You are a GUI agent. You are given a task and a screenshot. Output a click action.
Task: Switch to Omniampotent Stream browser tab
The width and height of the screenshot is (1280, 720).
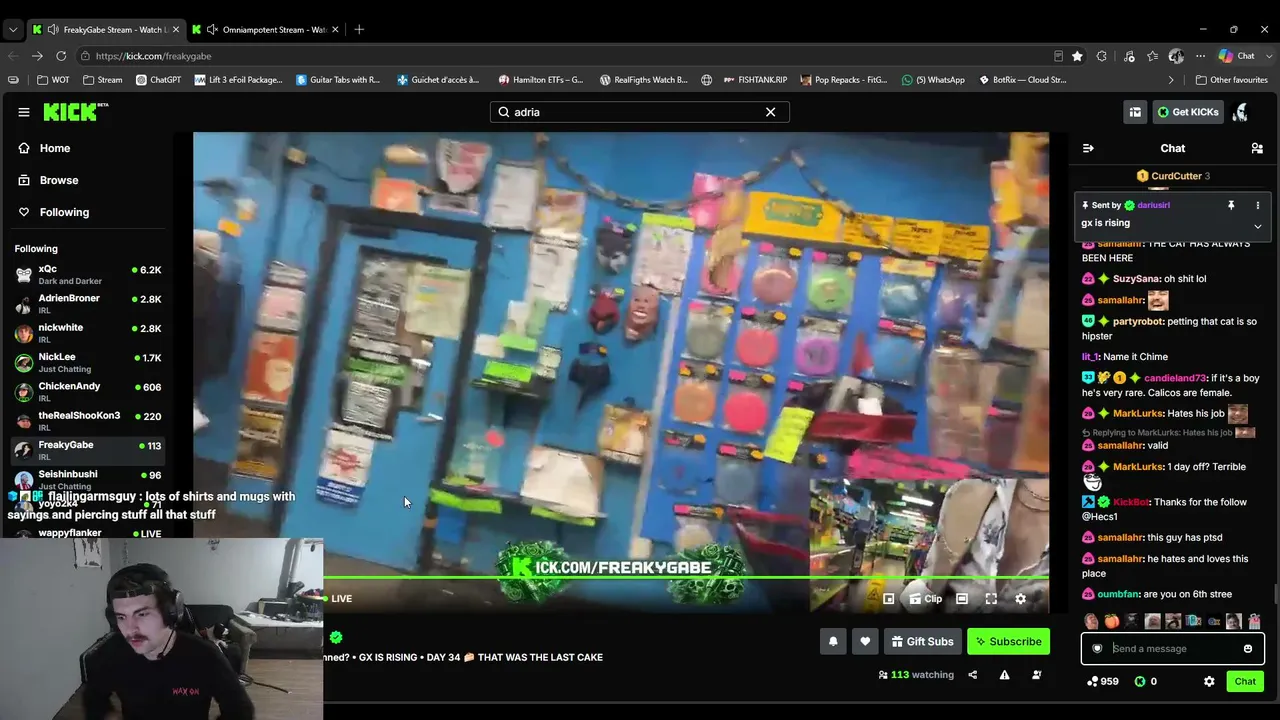pyautogui.click(x=268, y=29)
